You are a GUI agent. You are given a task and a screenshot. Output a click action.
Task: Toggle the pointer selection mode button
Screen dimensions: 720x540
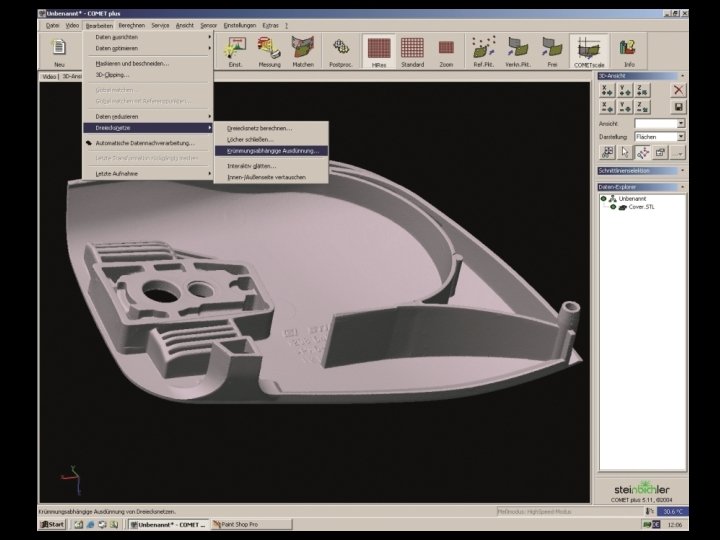(624, 153)
